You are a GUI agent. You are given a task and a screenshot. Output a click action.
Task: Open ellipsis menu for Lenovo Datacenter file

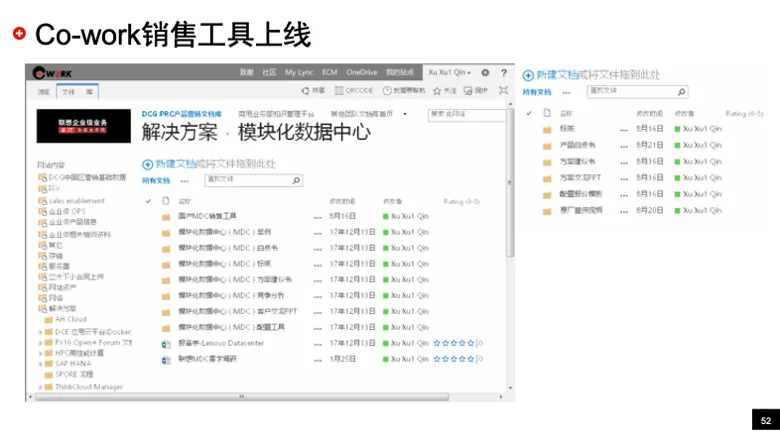coord(317,344)
